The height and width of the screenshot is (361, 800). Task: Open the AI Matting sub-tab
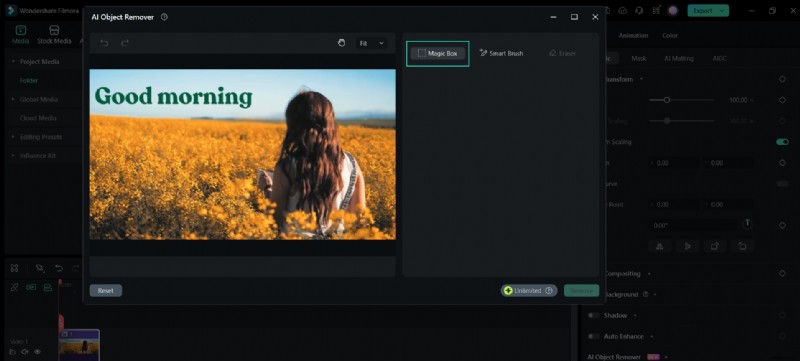point(679,59)
